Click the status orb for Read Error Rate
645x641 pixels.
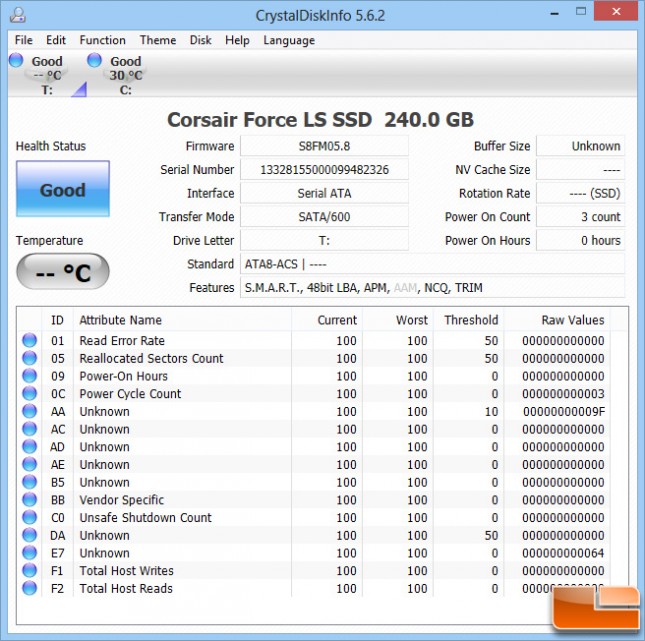pos(29,340)
